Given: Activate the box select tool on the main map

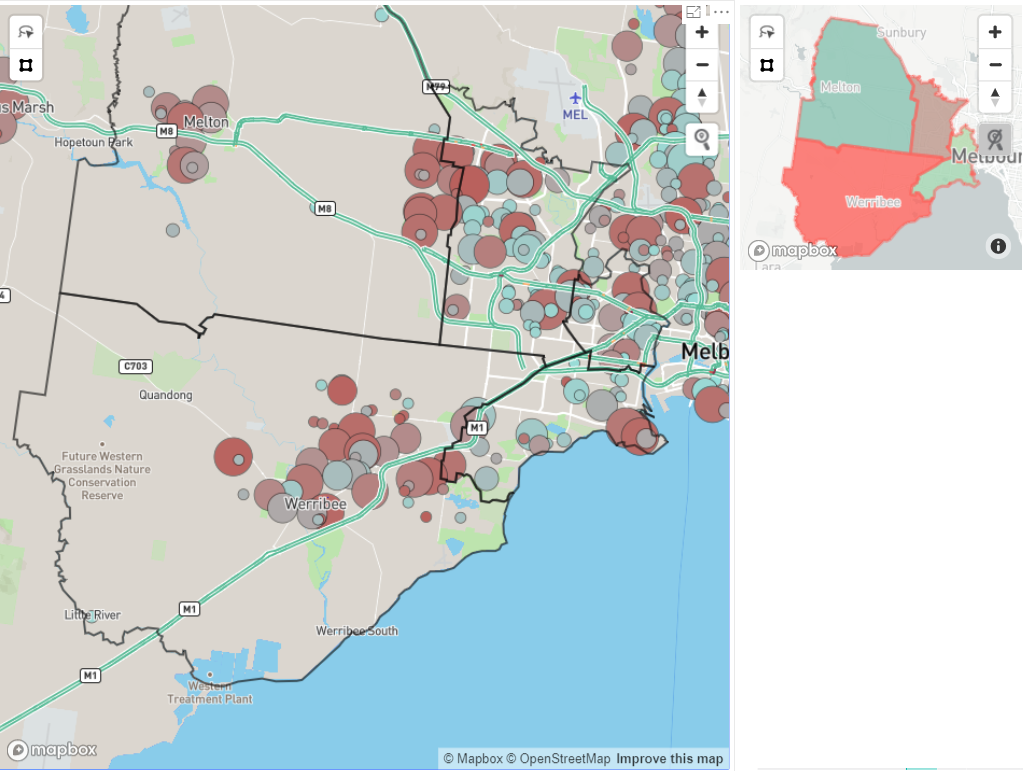Looking at the screenshot, I should tap(26, 65).
